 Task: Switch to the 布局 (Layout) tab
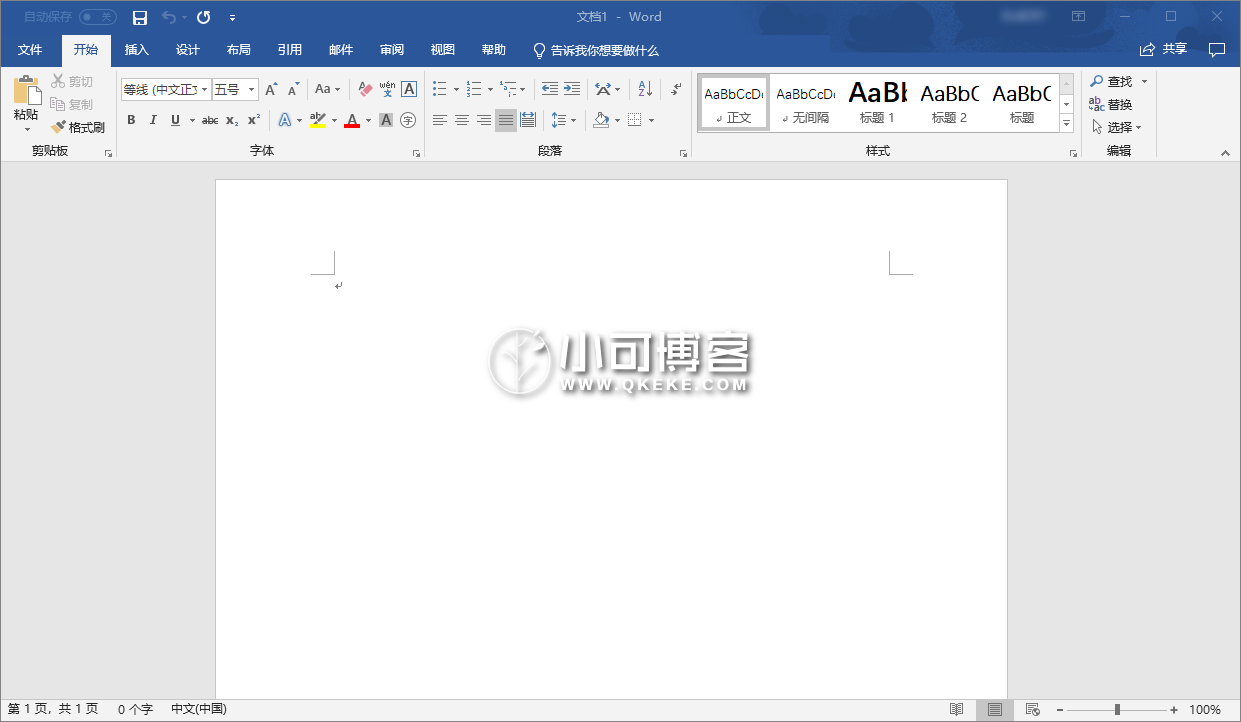[x=239, y=50]
